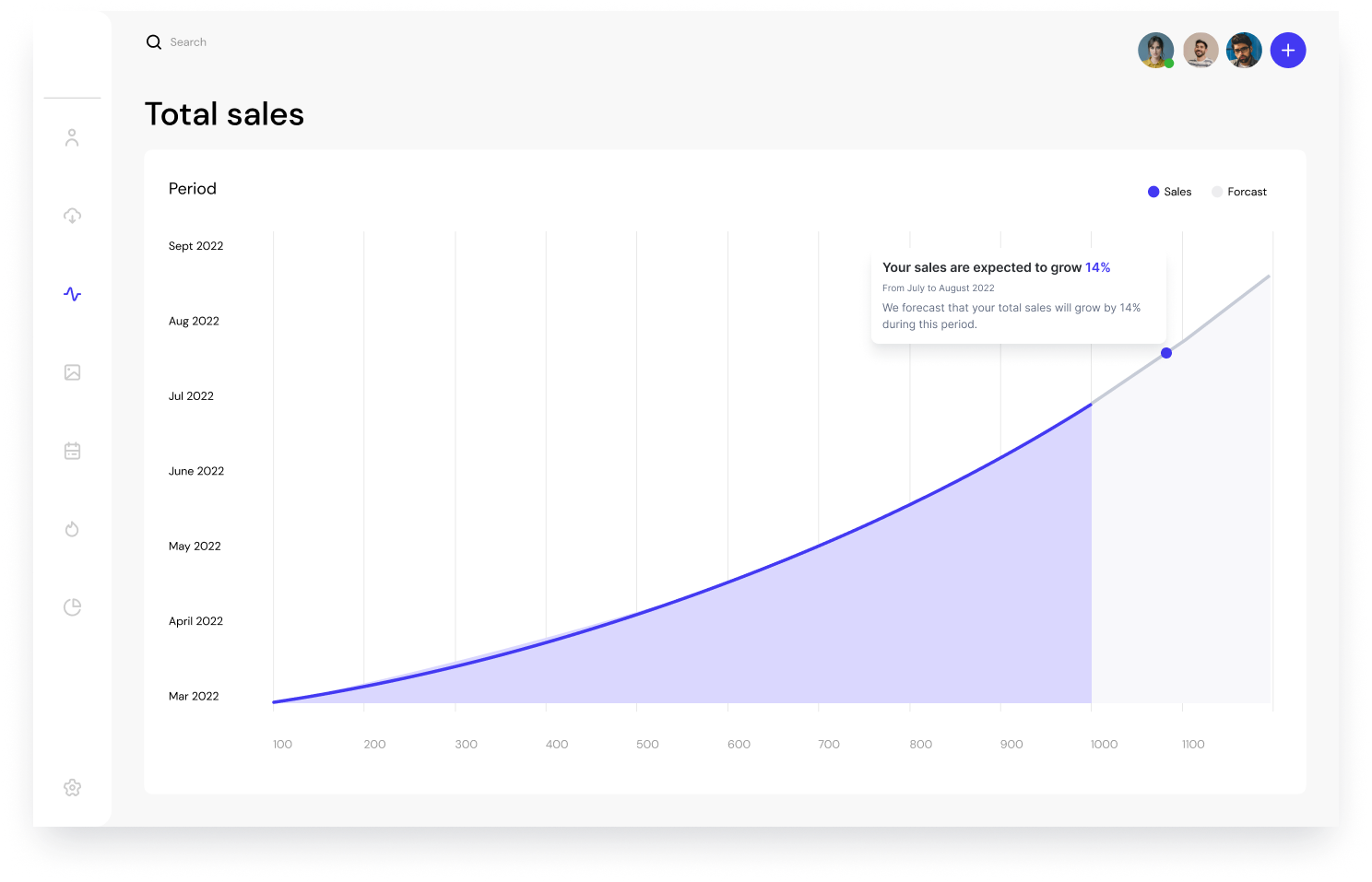This screenshot has height=882, width=1372.
Task: Click the '300' x-axis value
Action: pos(466,745)
